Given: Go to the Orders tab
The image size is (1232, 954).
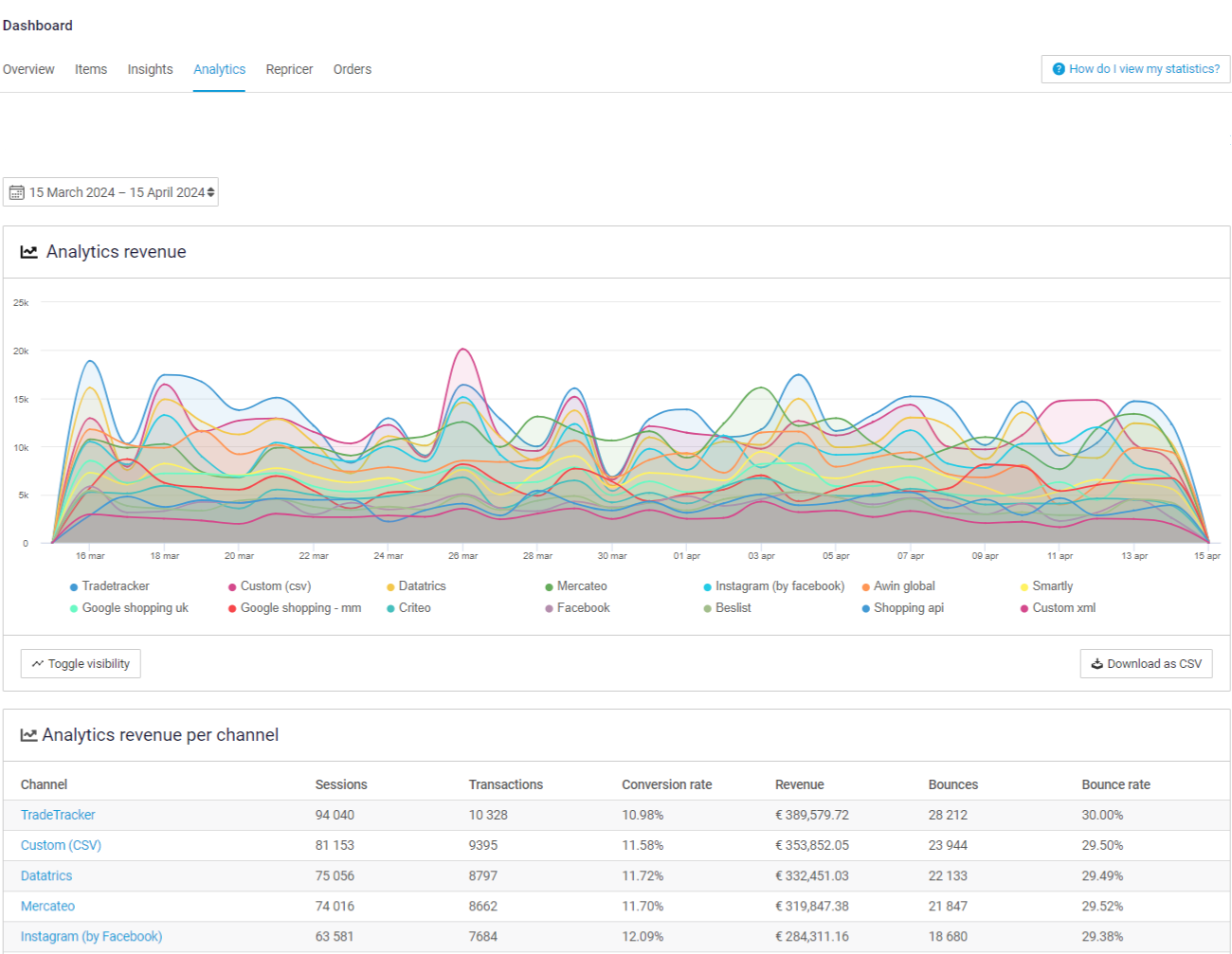Looking at the screenshot, I should [352, 69].
